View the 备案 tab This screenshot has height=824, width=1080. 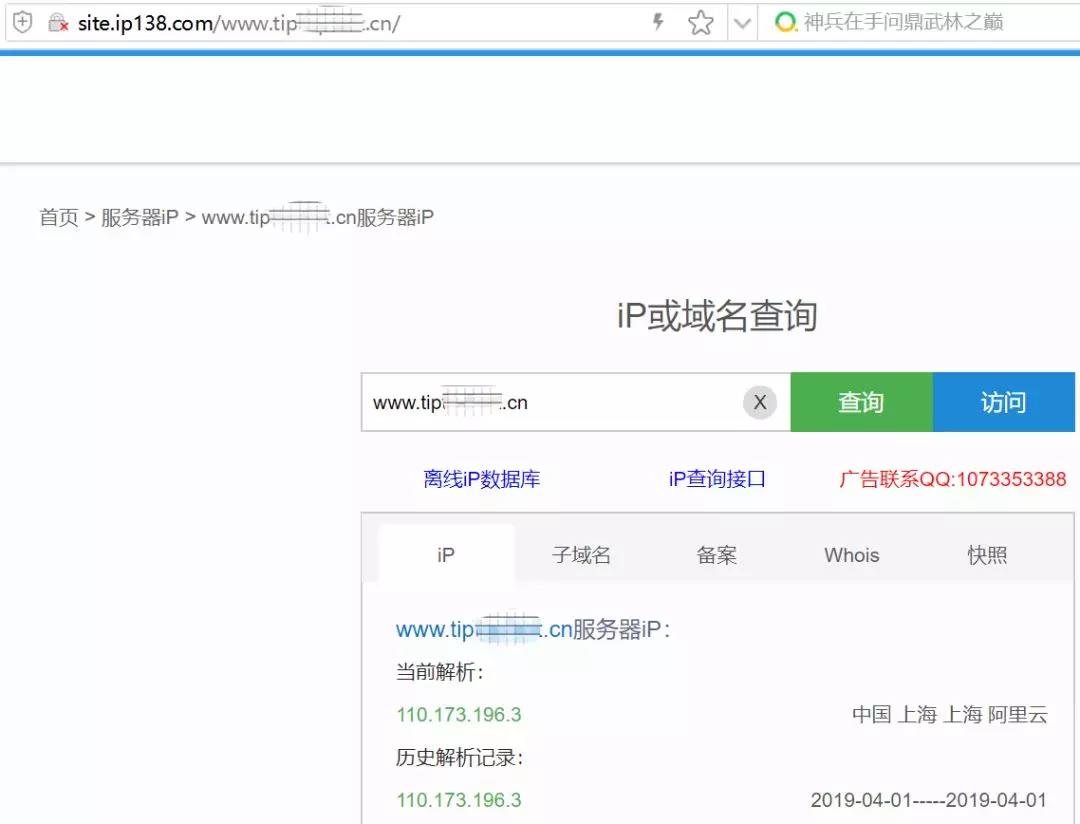tap(716, 555)
